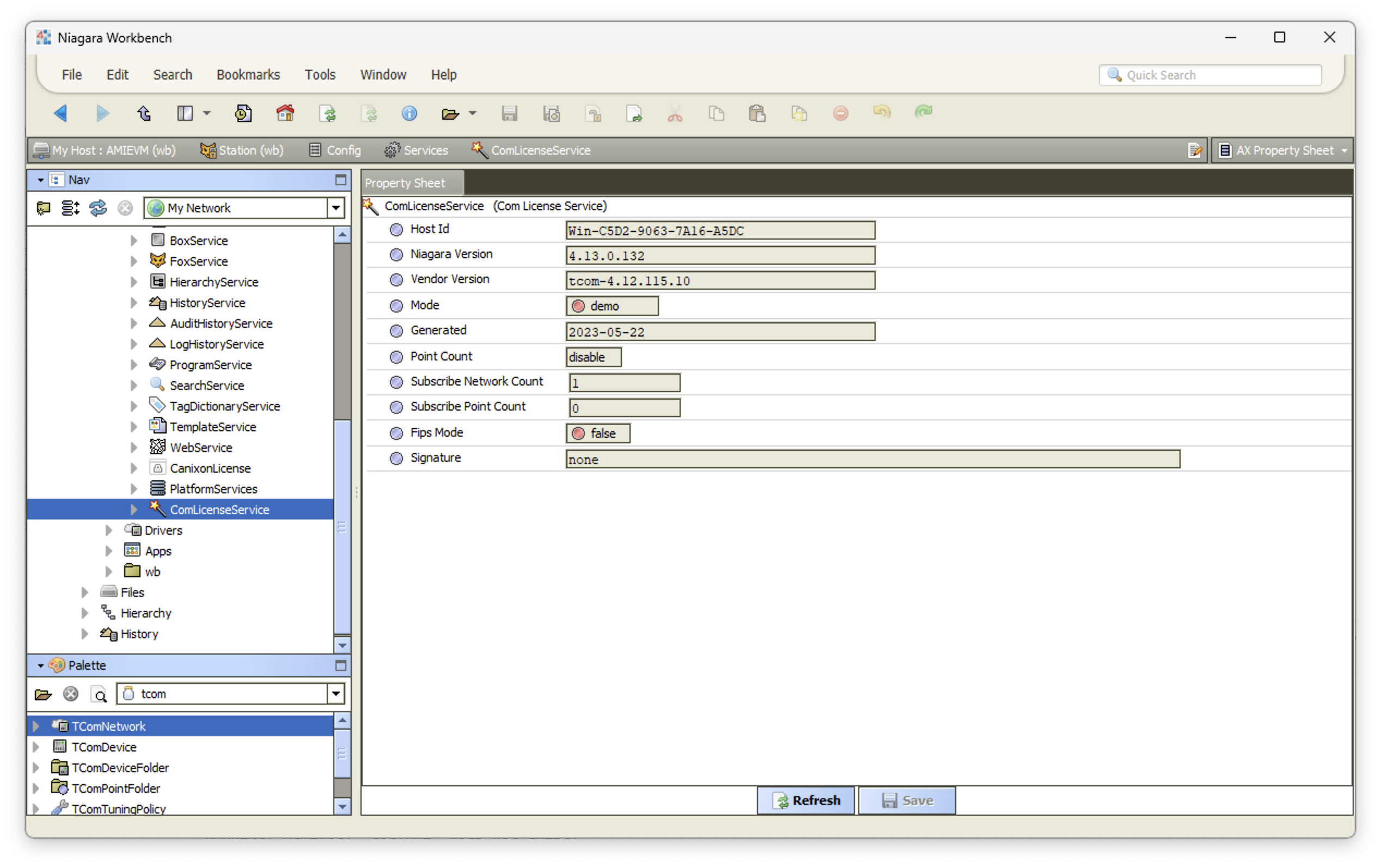Click the Services breadcrumb link

pos(425,150)
